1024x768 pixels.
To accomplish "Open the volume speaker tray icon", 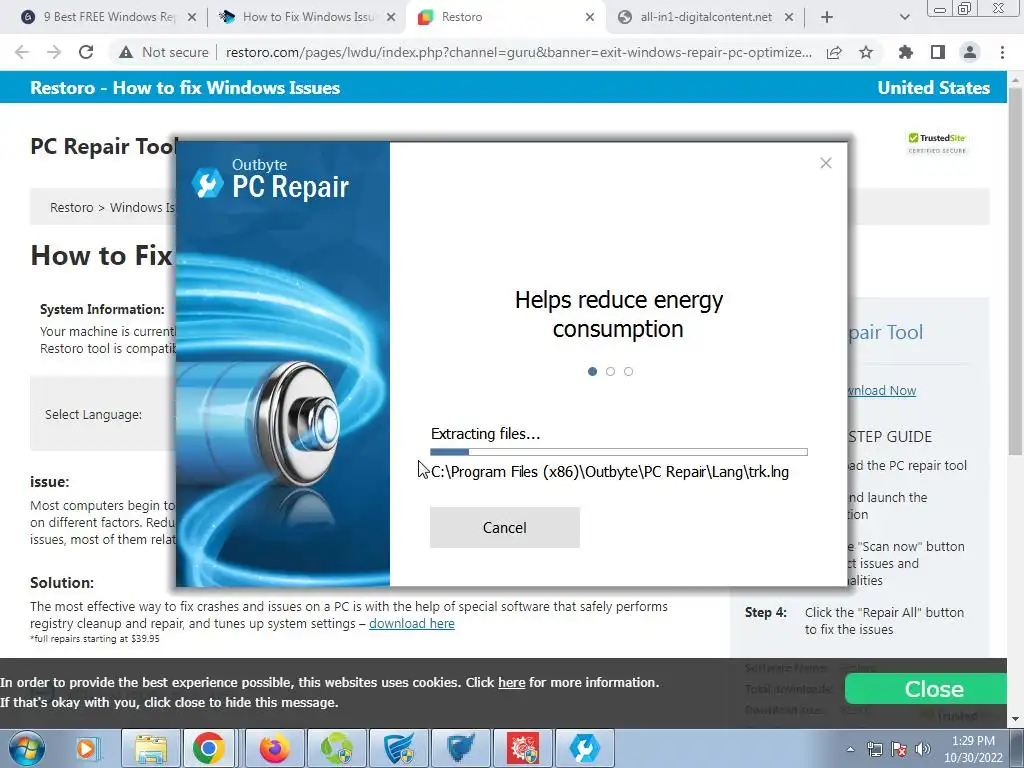I will tap(923, 749).
